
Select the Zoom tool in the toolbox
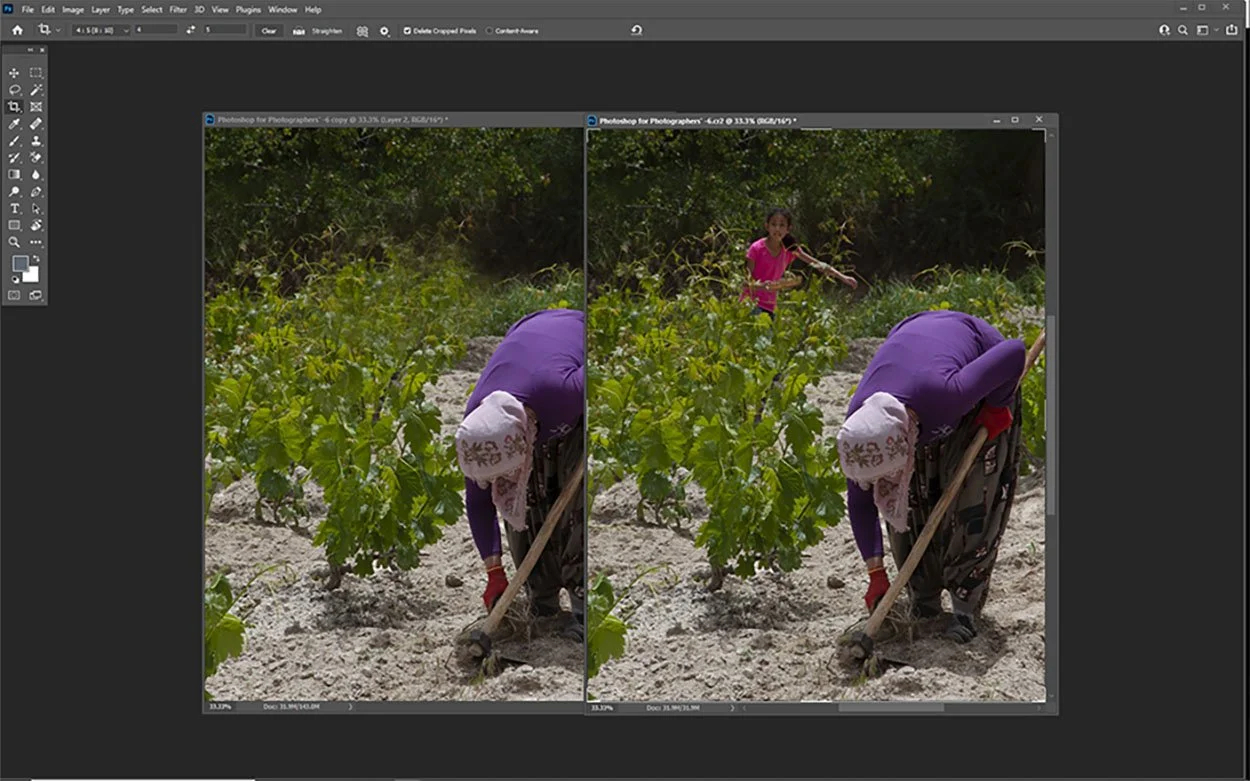tap(14, 242)
